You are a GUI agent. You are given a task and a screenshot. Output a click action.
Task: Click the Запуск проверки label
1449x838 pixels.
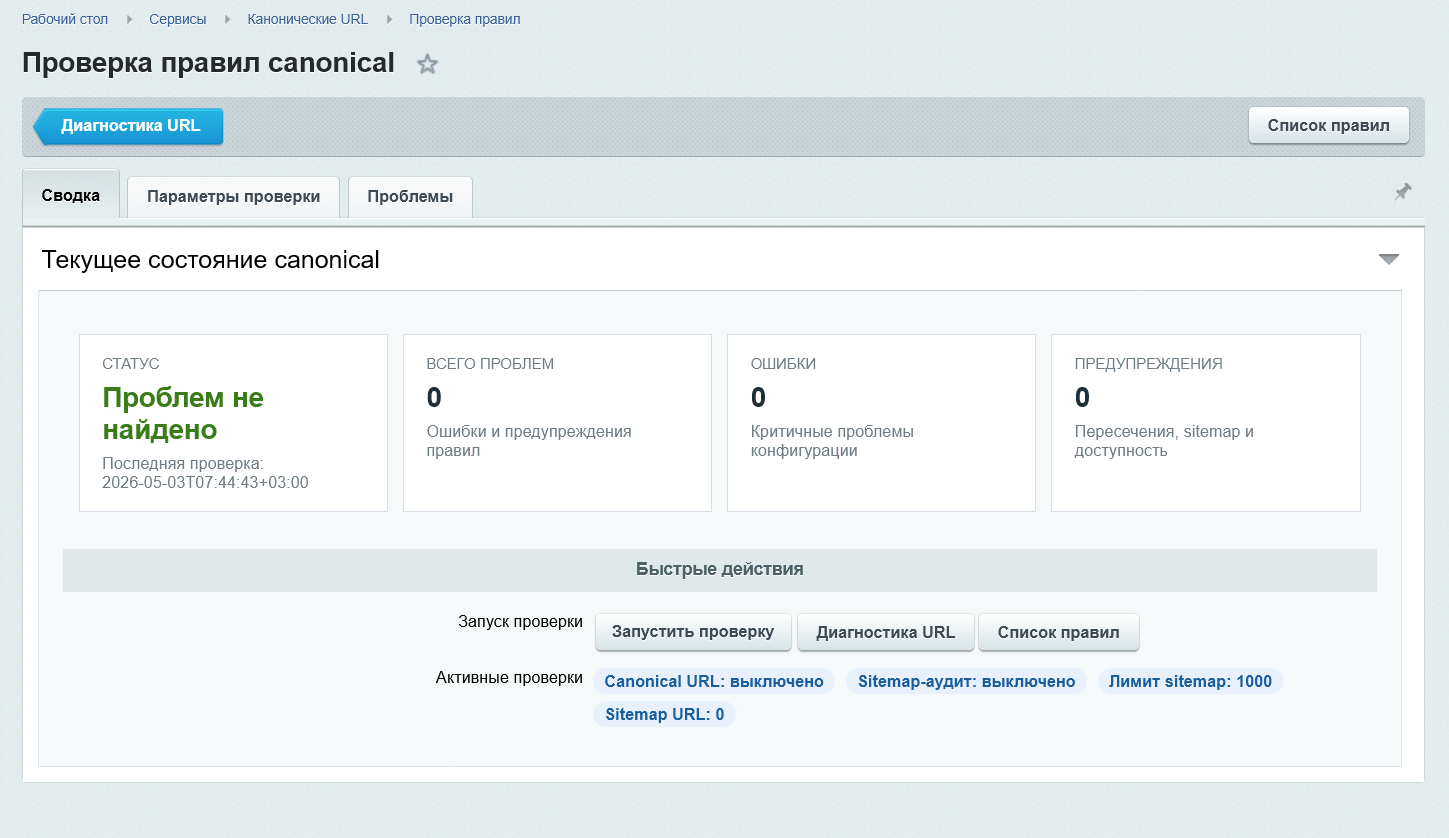point(520,621)
